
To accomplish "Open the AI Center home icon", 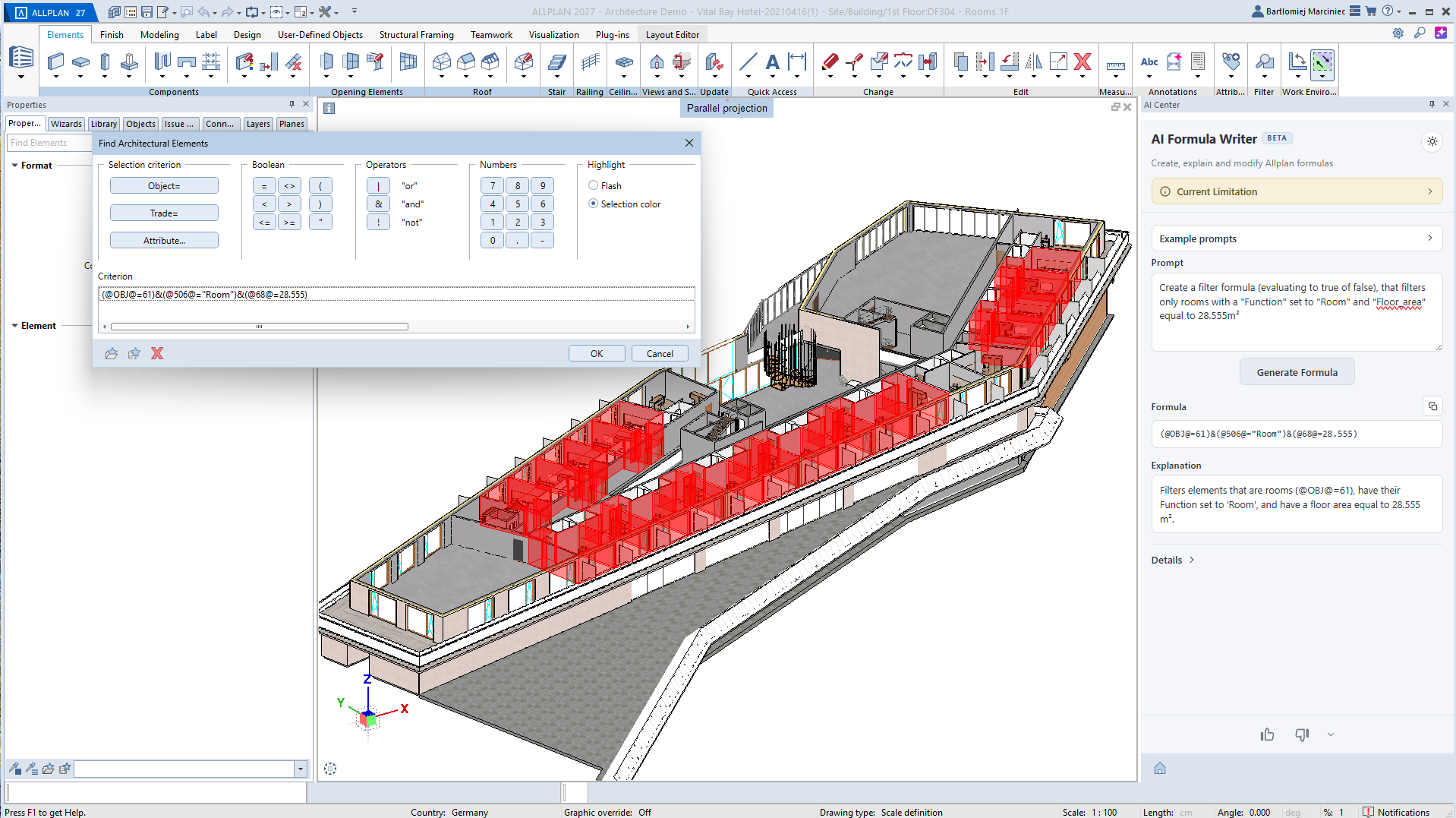I will point(1160,768).
